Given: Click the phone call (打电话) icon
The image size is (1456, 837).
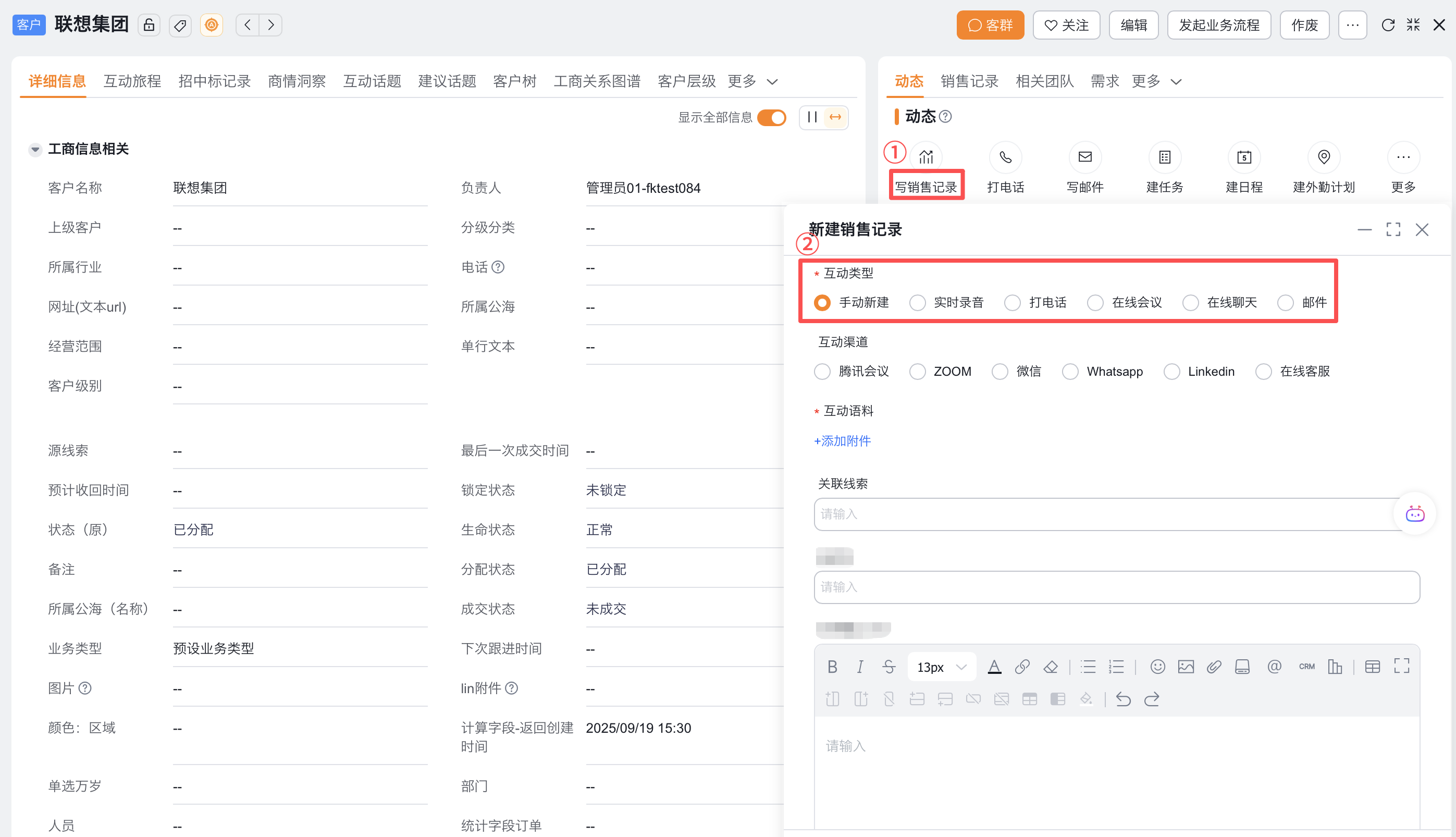Looking at the screenshot, I should pyautogui.click(x=1005, y=157).
